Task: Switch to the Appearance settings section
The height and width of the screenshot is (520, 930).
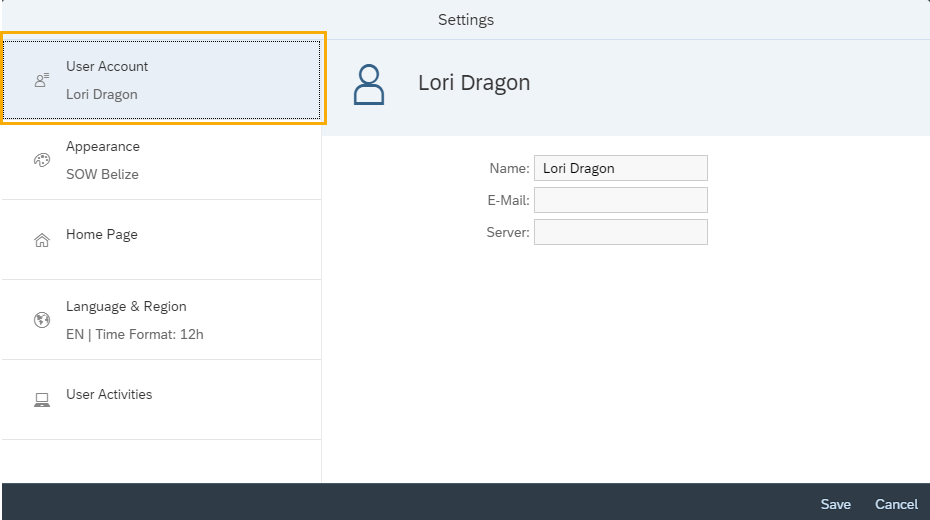Action: [x=162, y=160]
